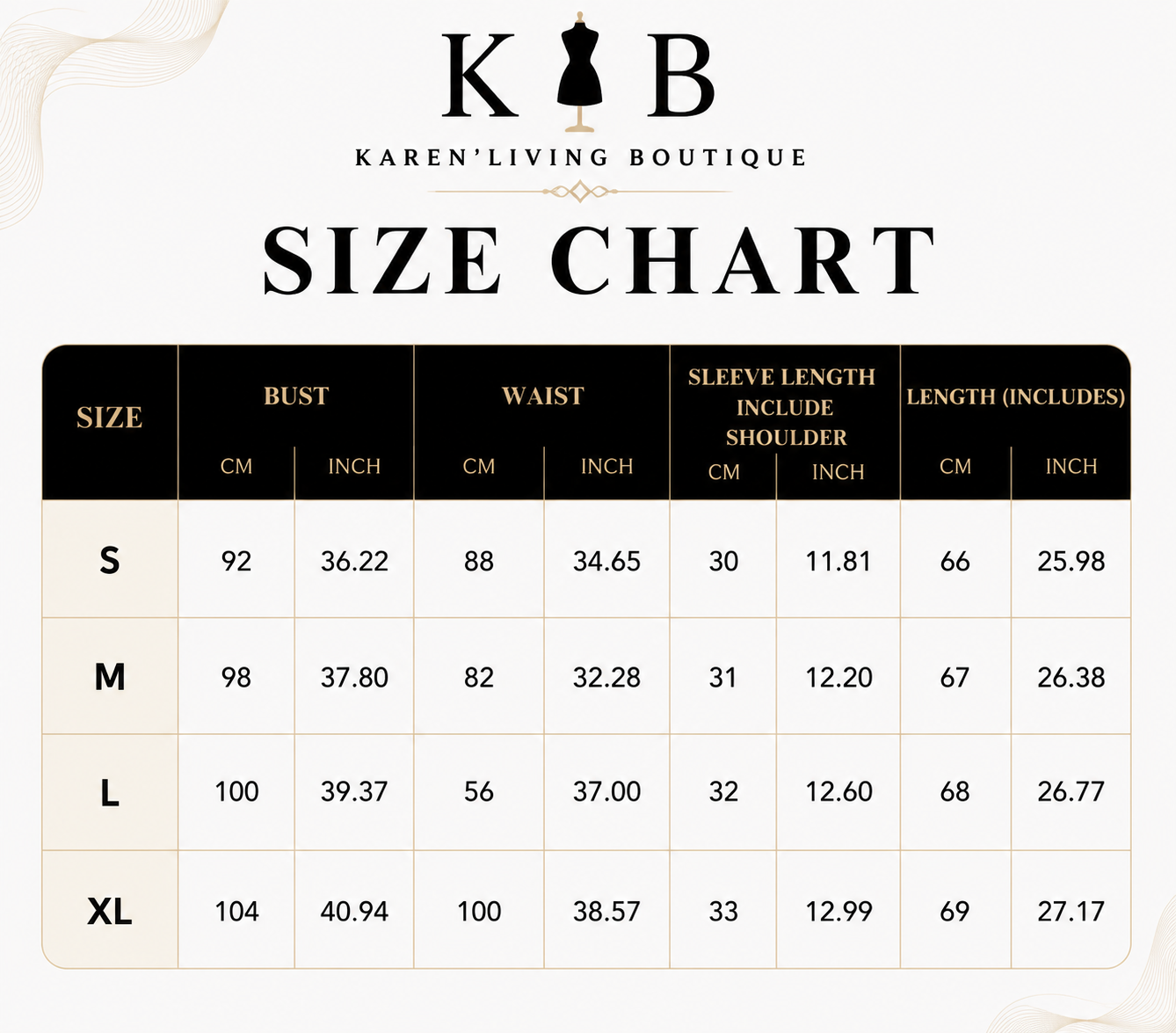Click the 36.22 bust inch cell
The width and height of the screenshot is (1176, 1033).
[354, 561]
